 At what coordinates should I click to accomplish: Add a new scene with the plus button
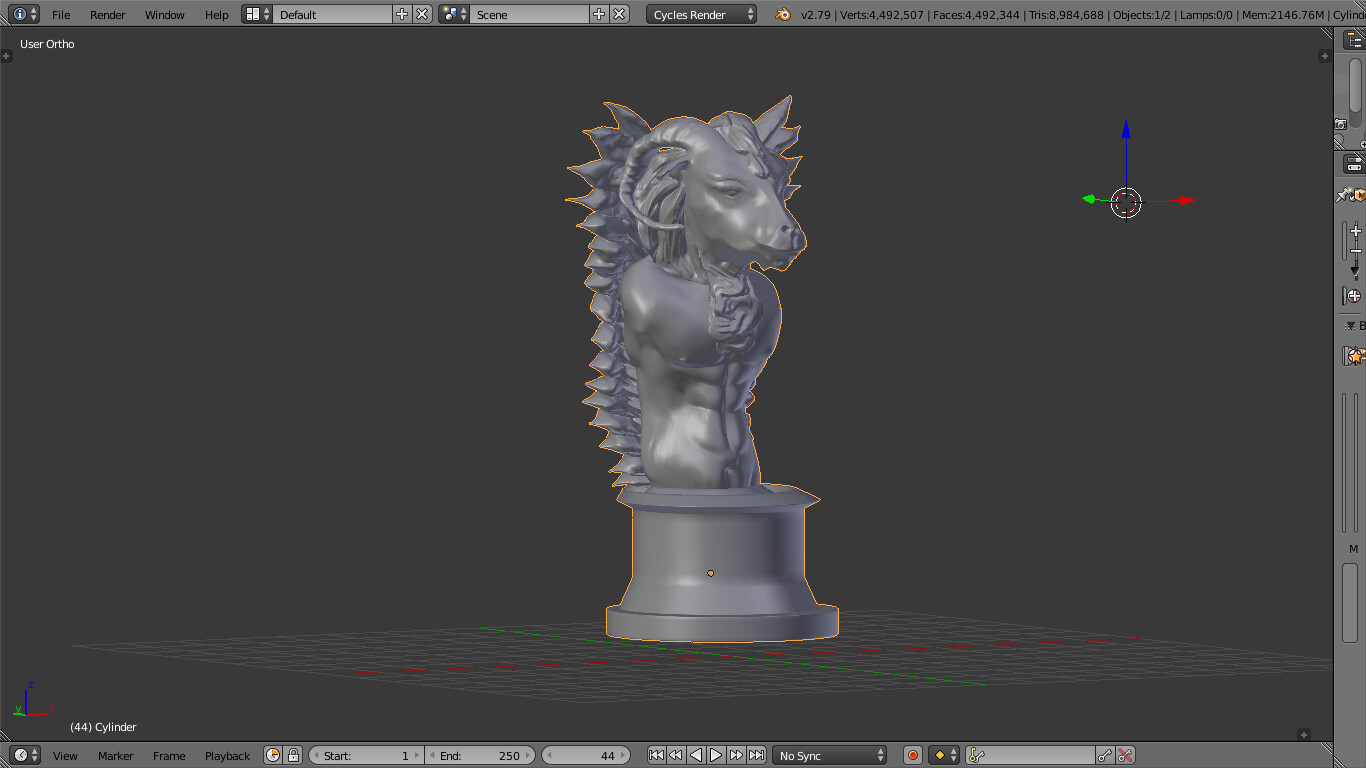click(597, 14)
